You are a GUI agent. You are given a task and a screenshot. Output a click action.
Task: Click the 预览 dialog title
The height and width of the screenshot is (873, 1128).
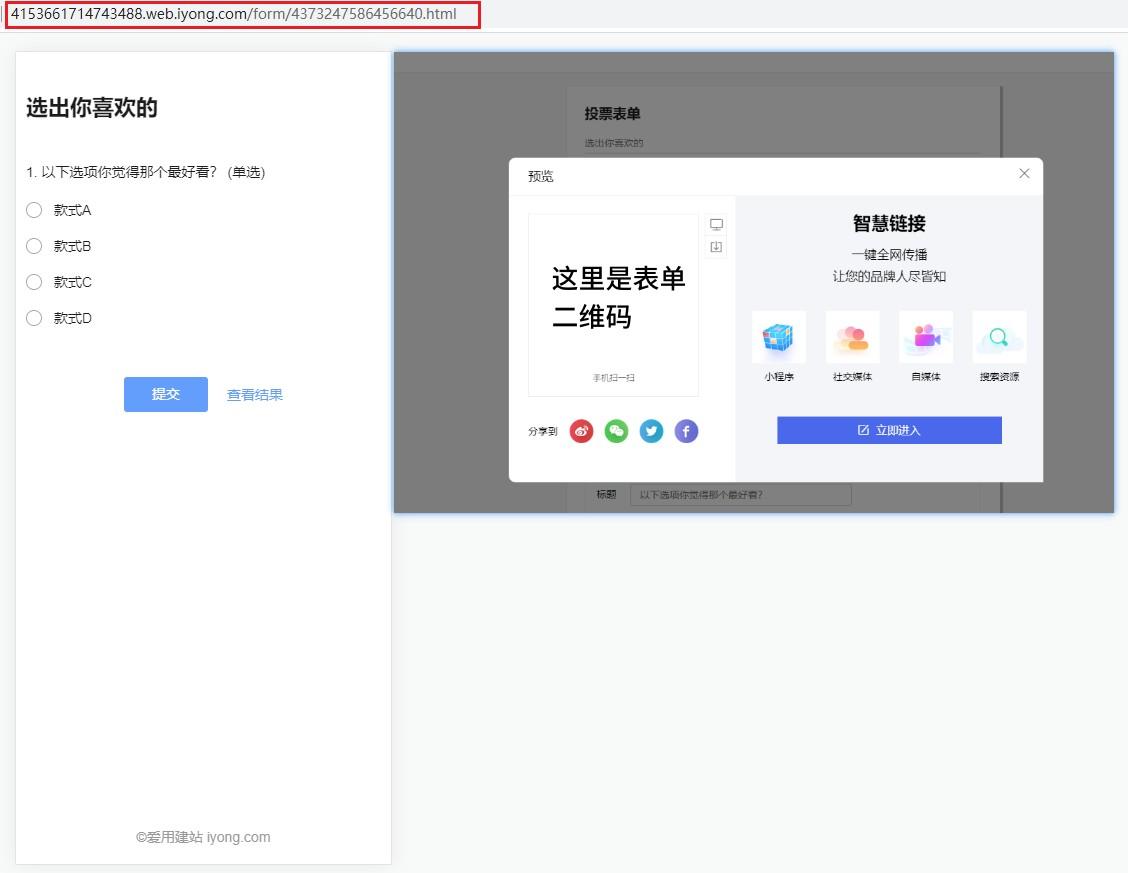pos(541,176)
